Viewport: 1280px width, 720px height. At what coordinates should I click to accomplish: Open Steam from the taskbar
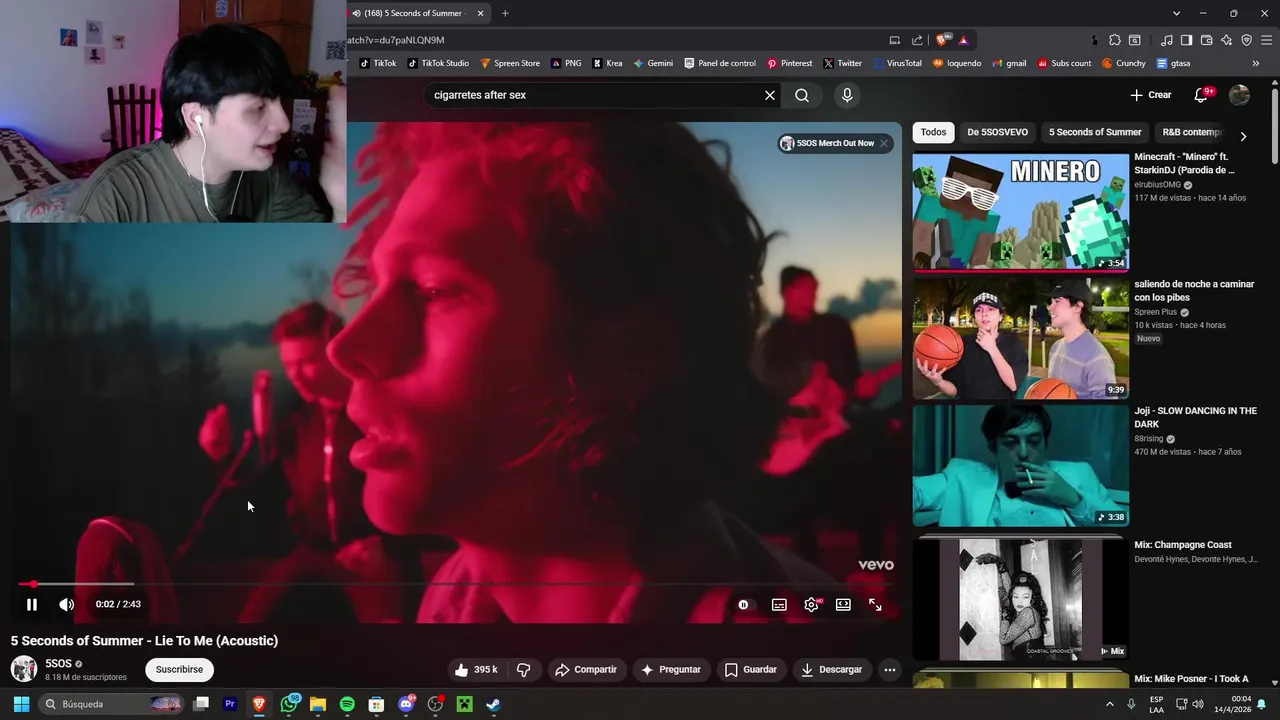(493, 704)
